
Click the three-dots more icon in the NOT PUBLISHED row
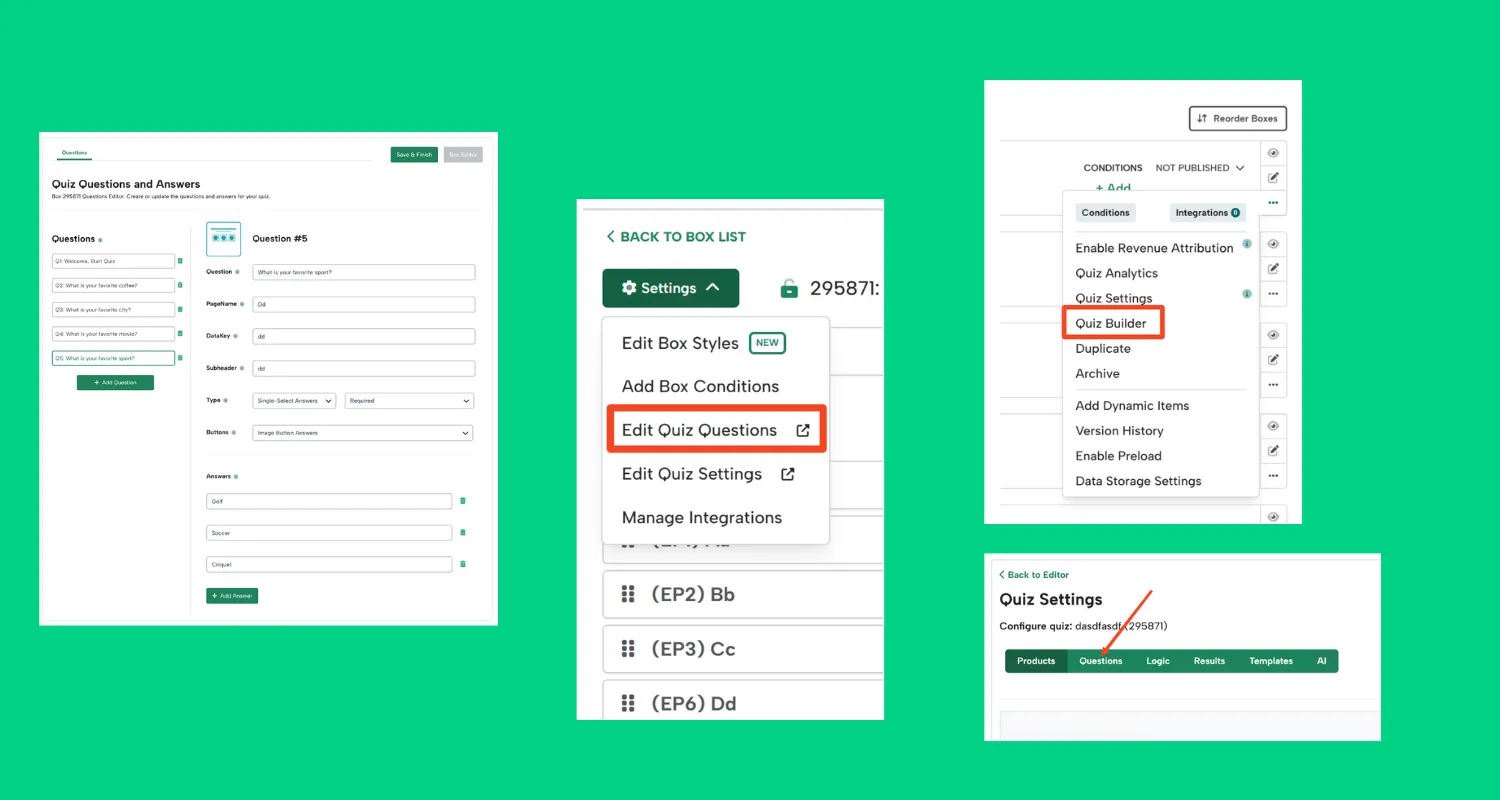tap(1273, 202)
